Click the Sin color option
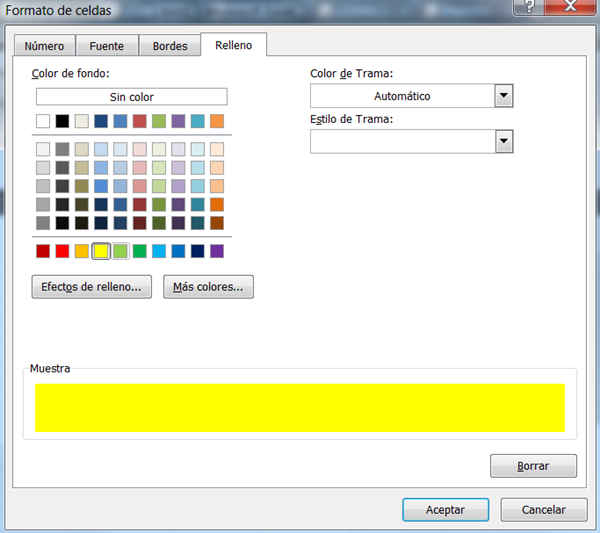This screenshot has height=533, width=600. click(132, 97)
